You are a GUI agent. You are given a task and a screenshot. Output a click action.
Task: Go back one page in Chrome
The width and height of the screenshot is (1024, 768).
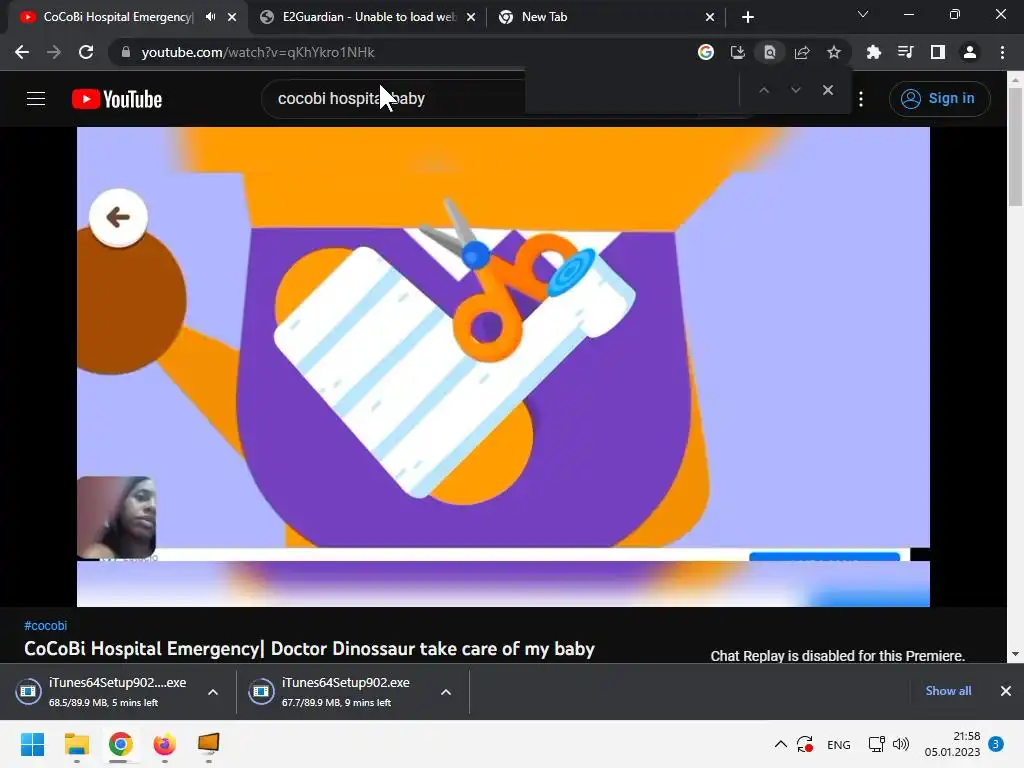click(22, 52)
